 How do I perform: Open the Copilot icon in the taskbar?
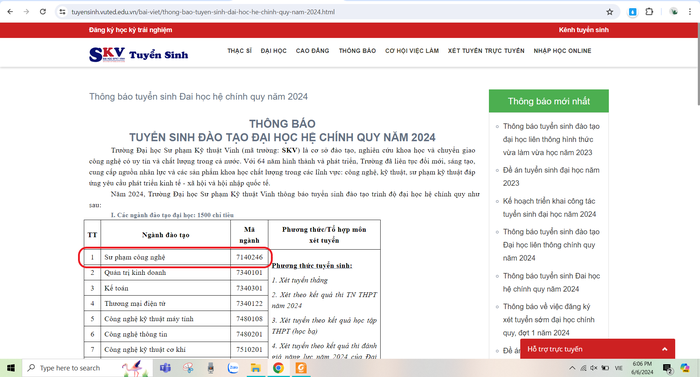tap(685, 368)
